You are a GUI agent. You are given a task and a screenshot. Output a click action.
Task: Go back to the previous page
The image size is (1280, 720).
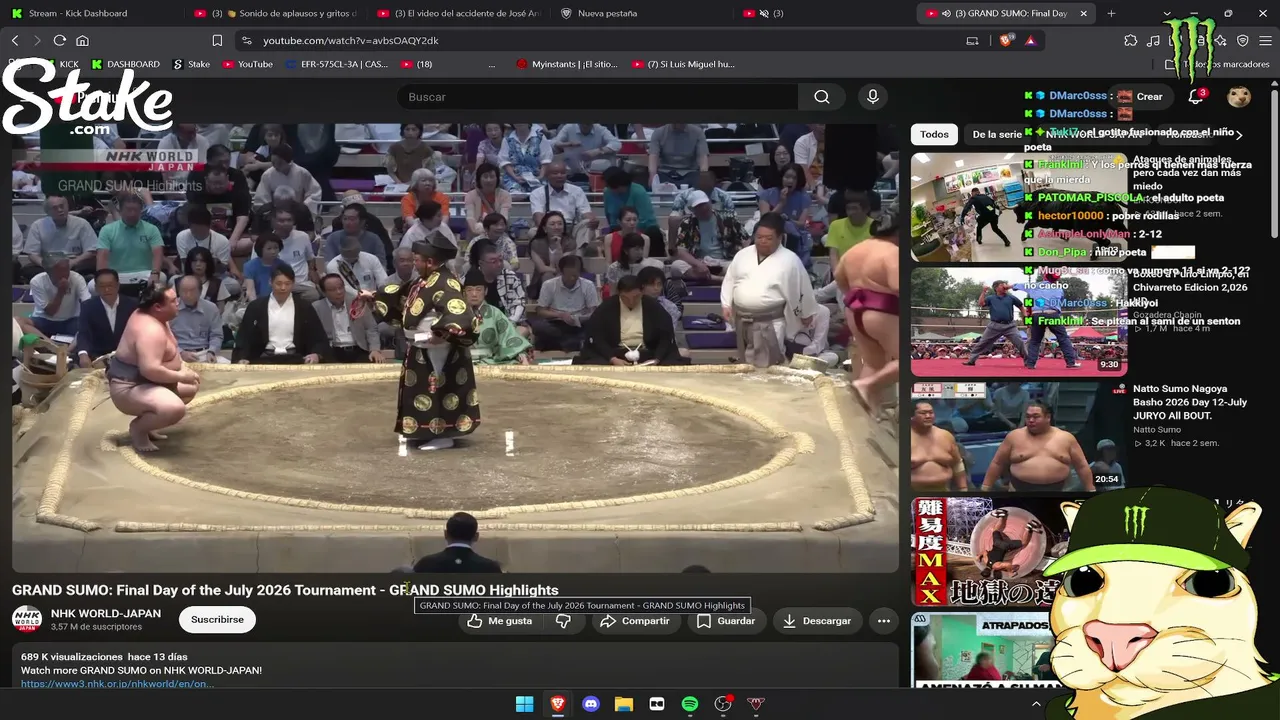point(15,40)
